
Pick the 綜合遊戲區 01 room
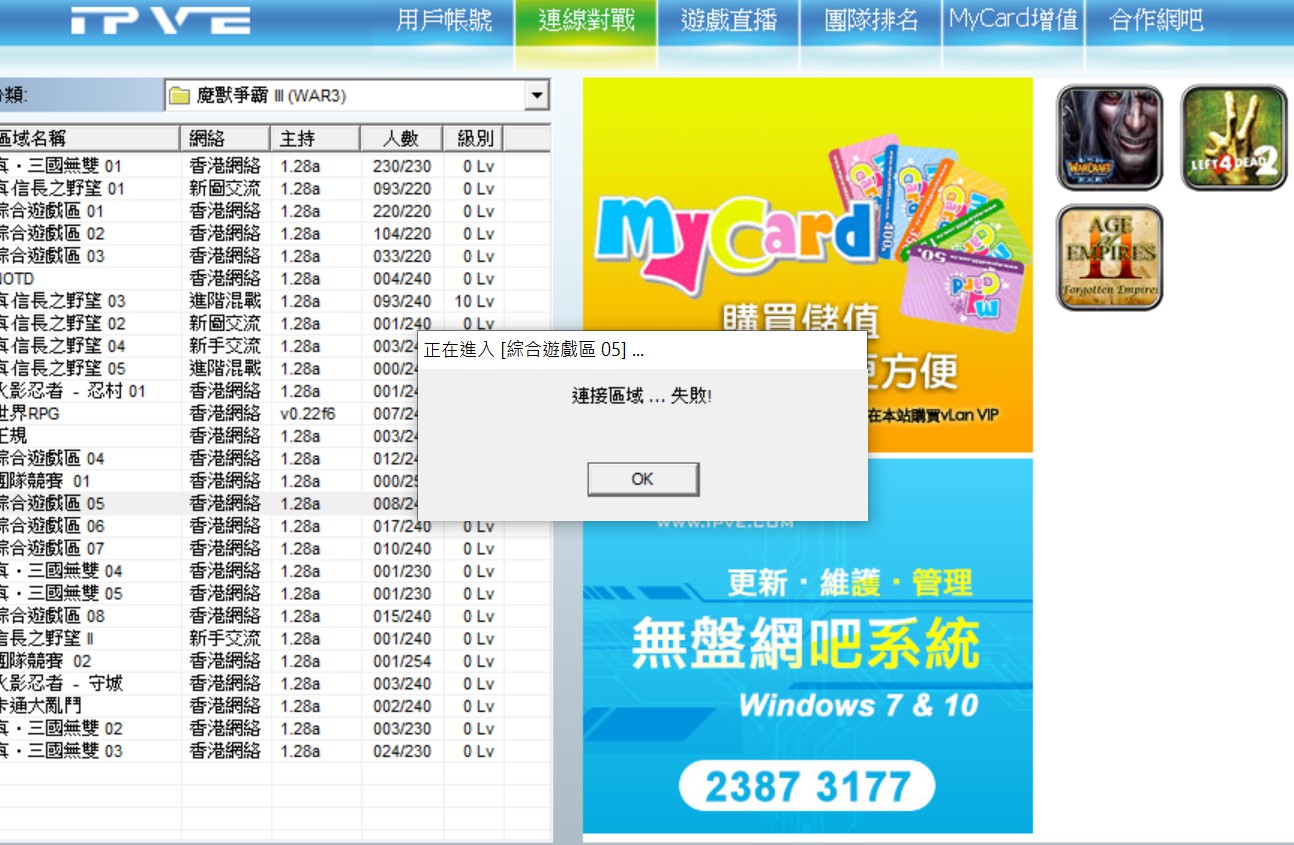[x=275, y=211]
